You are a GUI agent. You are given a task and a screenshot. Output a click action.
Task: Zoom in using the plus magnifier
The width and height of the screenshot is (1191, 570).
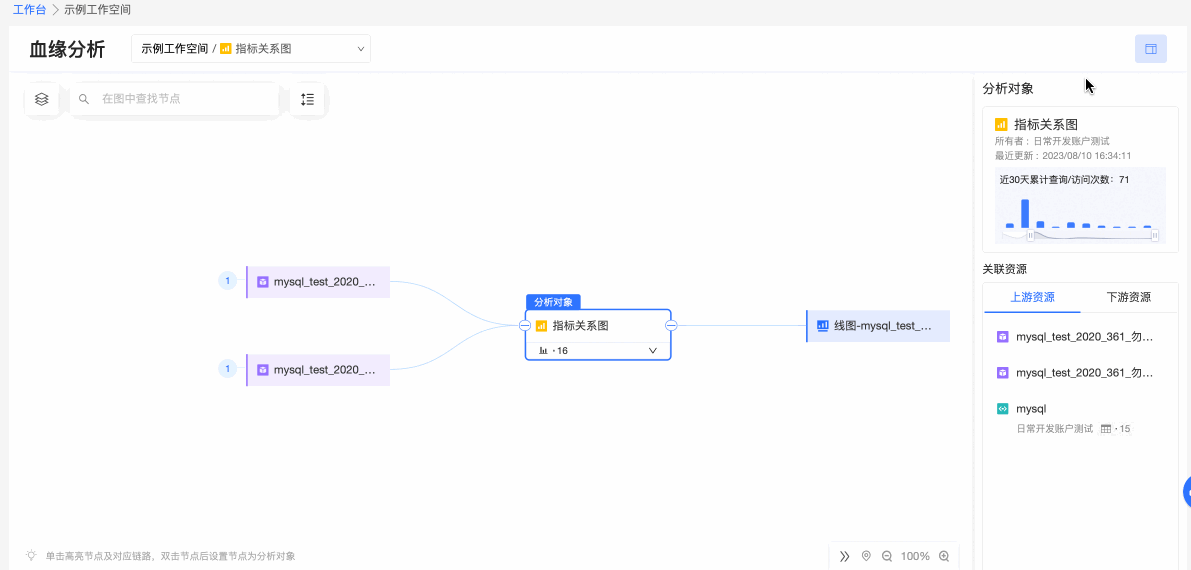944,556
